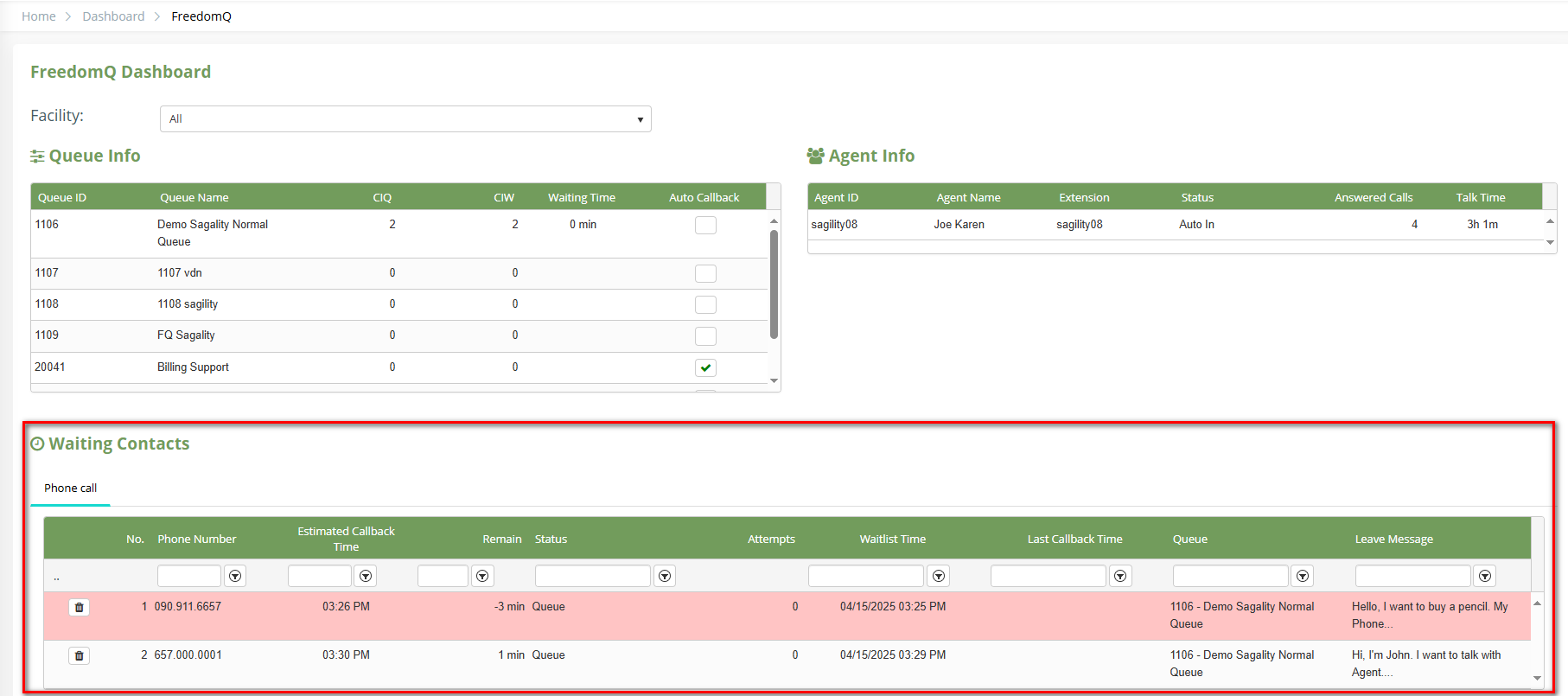Toggle Auto Callback for FQ Sagality queue
Image resolution: width=1568 pixels, height=696 pixels.
705,336
